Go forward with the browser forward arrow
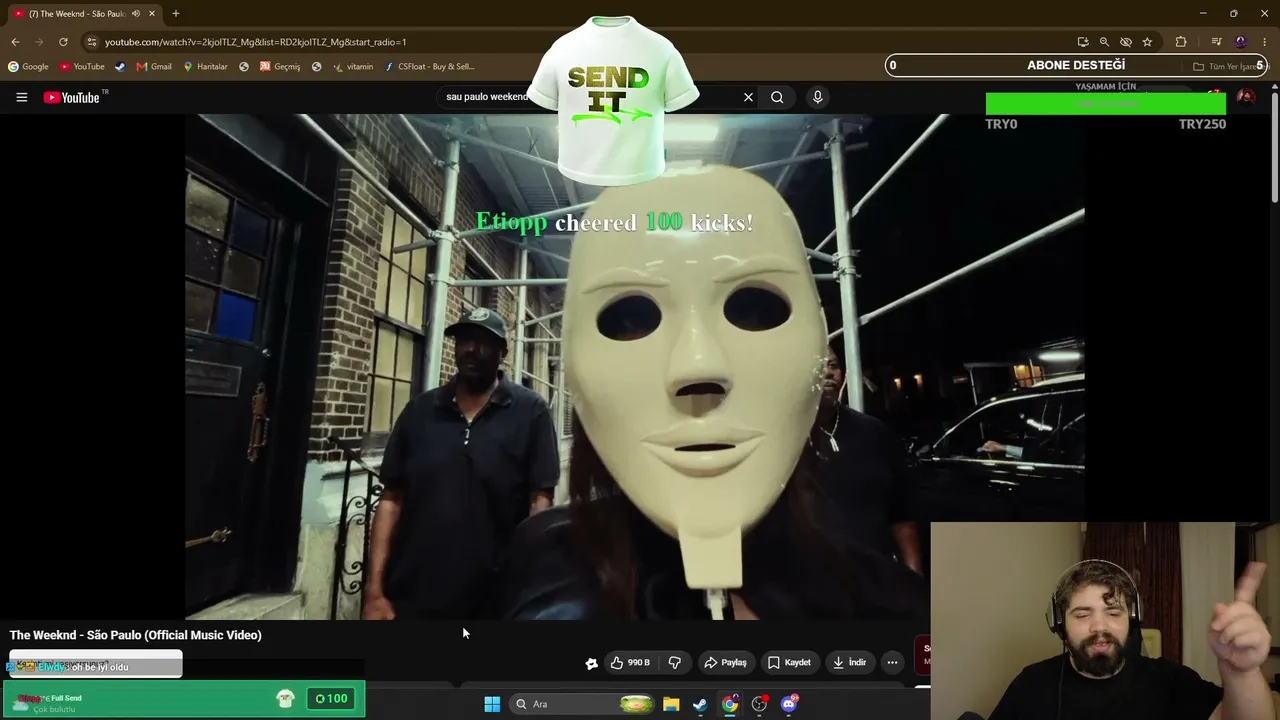Image resolution: width=1280 pixels, height=720 pixels. (x=39, y=42)
